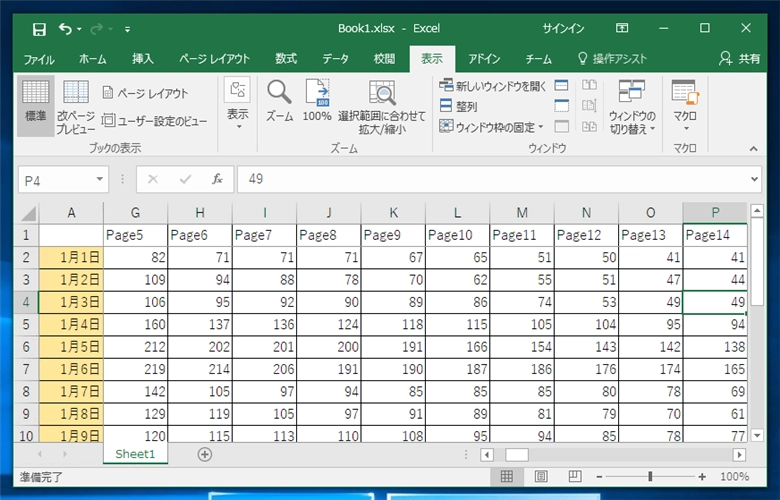Switch to the 校閲 tab

[384, 59]
